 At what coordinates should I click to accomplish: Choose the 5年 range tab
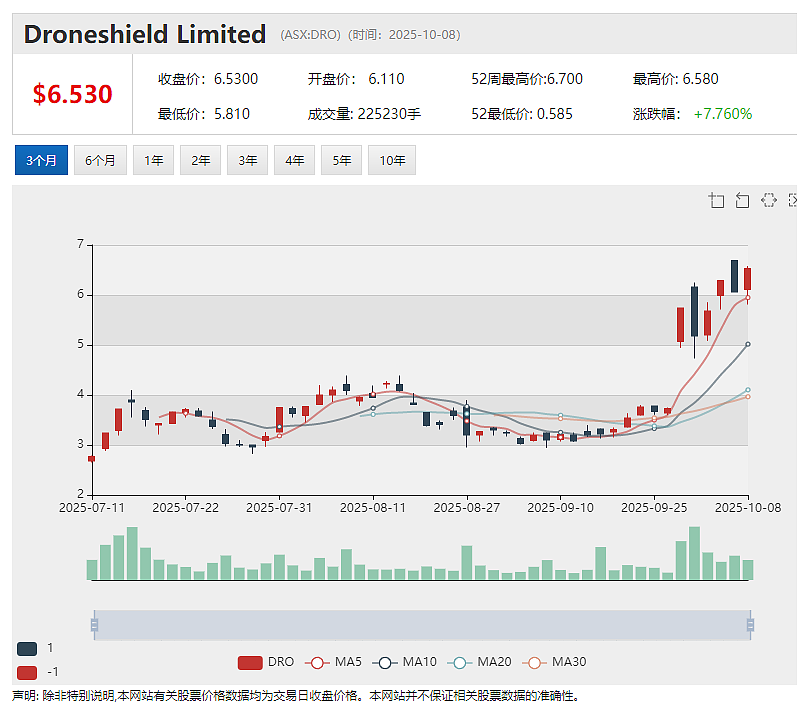[x=341, y=160]
